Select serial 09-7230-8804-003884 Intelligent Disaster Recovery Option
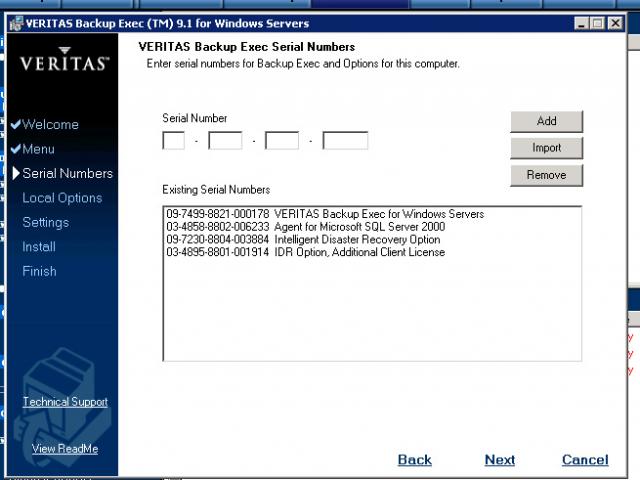Image resolution: width=640 pixels, height=480 pixels. click(303, 239)
